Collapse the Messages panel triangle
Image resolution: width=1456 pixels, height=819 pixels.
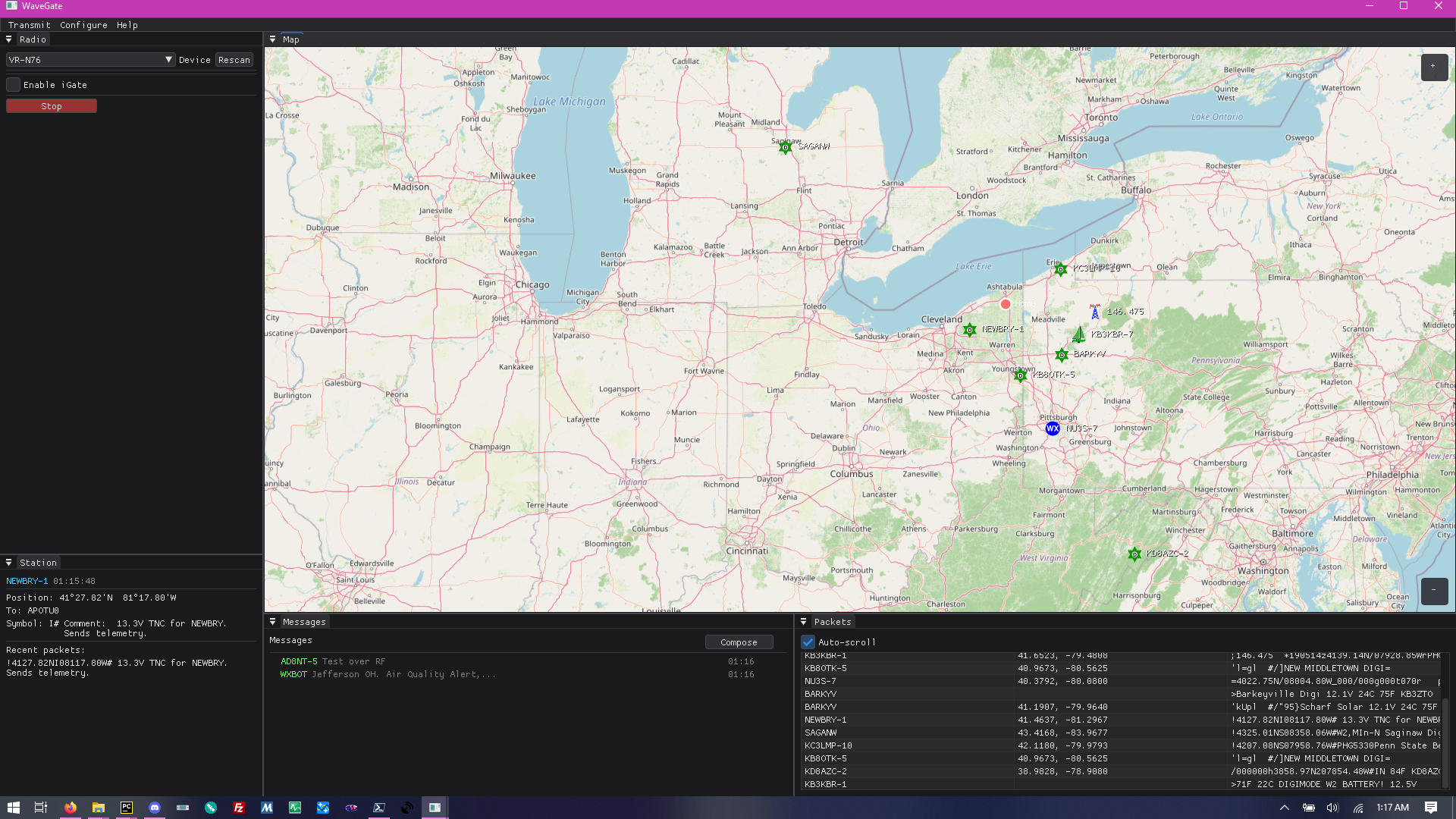pyautogui.click(x=272, y=622)
